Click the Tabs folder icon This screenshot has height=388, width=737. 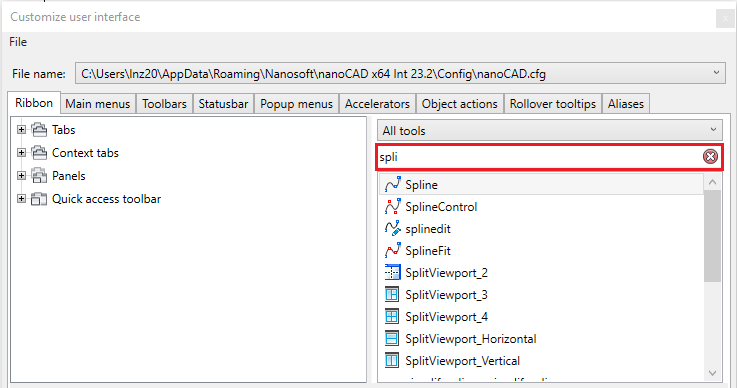(39, 129)
